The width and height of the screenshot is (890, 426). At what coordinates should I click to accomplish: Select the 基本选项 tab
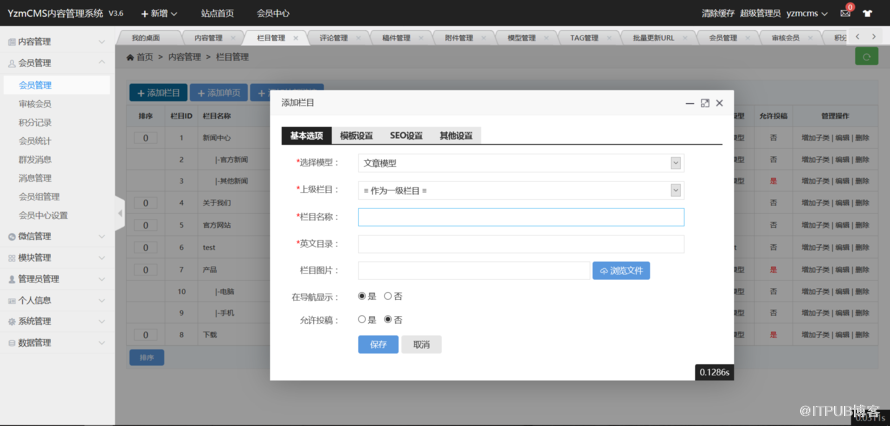click(x=307, y=136)
